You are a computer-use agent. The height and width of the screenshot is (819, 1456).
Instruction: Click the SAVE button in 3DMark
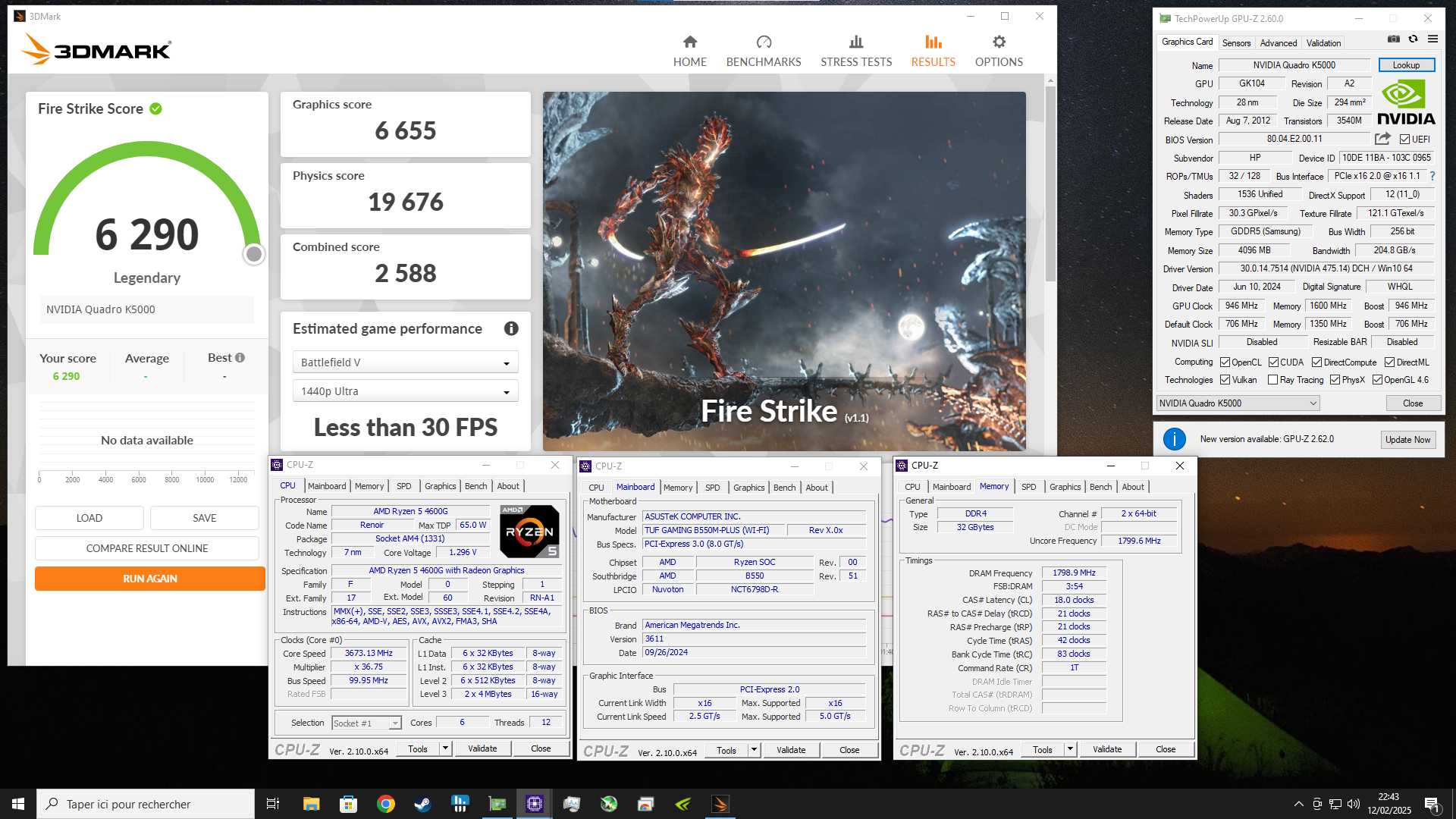(x=205, y=518)
